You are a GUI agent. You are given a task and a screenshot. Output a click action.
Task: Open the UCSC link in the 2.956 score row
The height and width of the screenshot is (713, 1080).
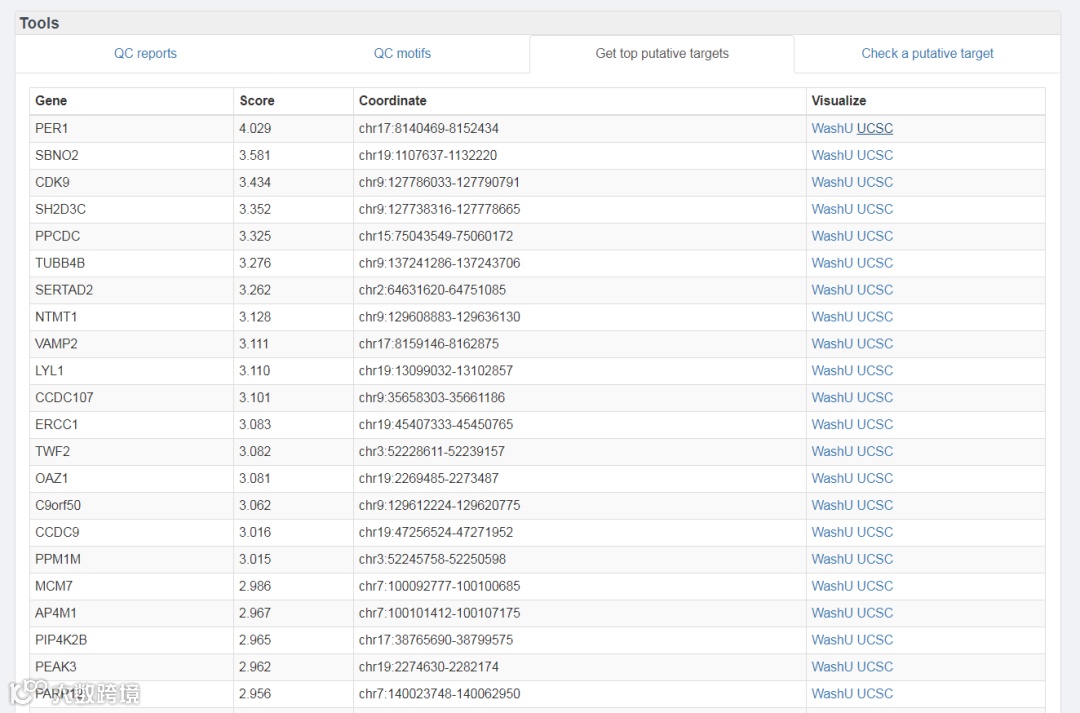(875, 693)
